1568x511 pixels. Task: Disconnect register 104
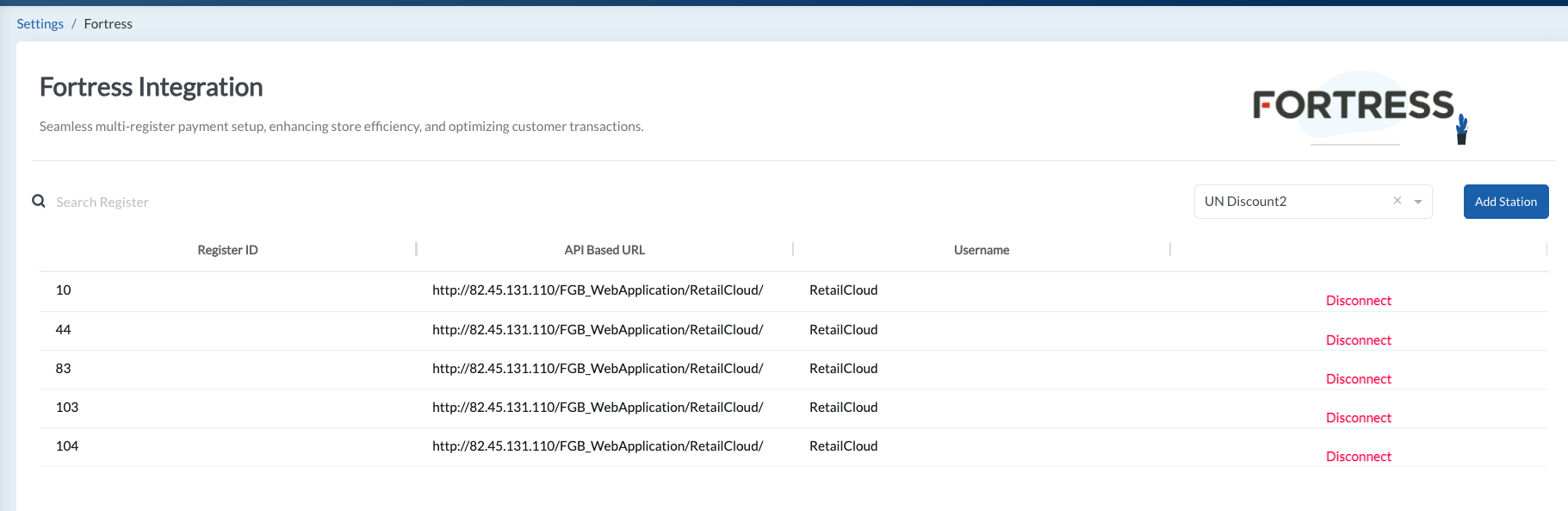tap(1359, 457)
